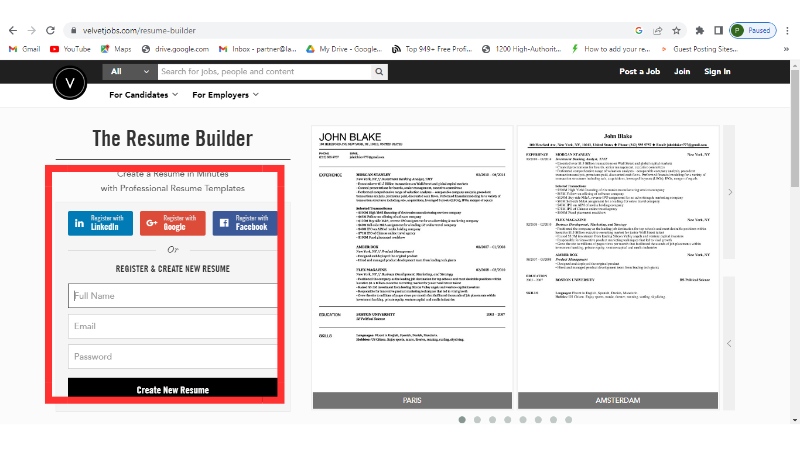
Task: Register with LinkedIn
Action: [x=100, y=223]
